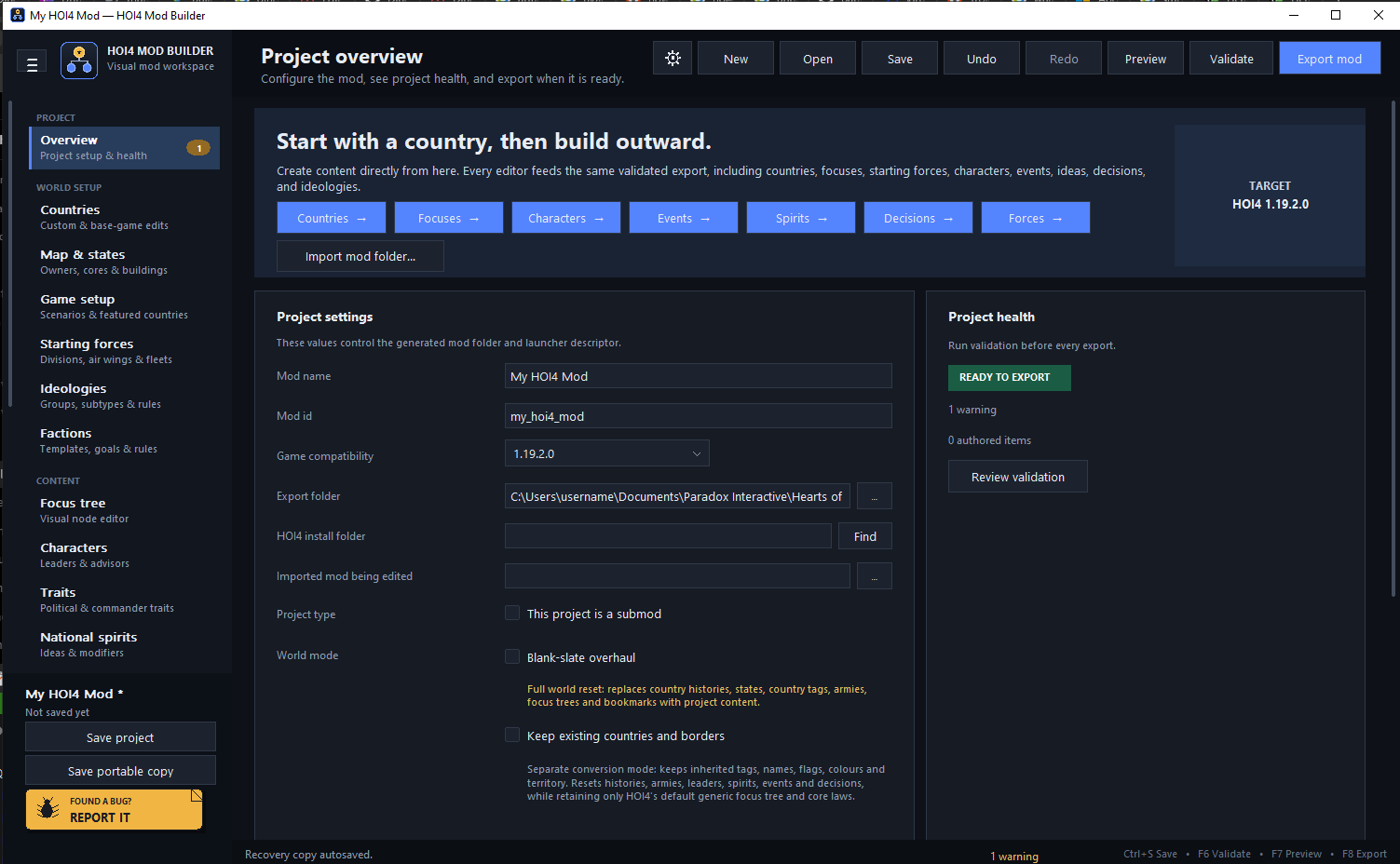The image size is (1400, 864).
Task: Open the Forces quick-start button
Action: point(1036,218)
